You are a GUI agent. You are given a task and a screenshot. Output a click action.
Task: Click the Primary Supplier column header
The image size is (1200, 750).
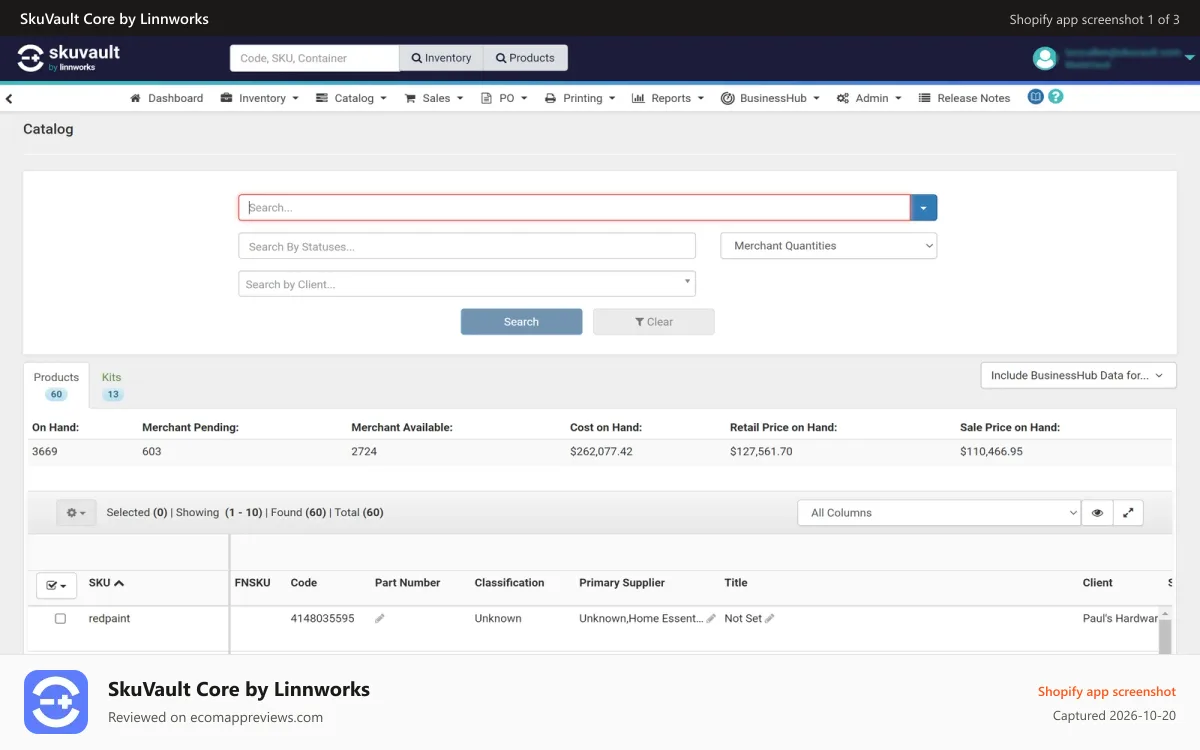(x=622, y=583)
